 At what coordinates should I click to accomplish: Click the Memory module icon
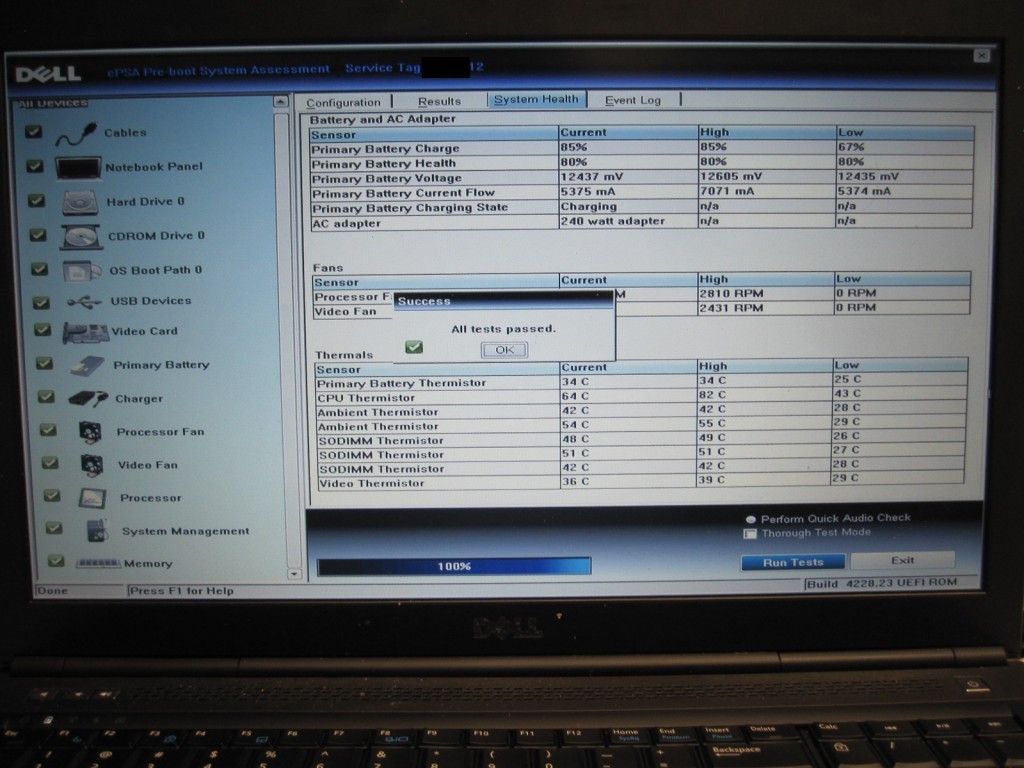(x=98, y=563)
